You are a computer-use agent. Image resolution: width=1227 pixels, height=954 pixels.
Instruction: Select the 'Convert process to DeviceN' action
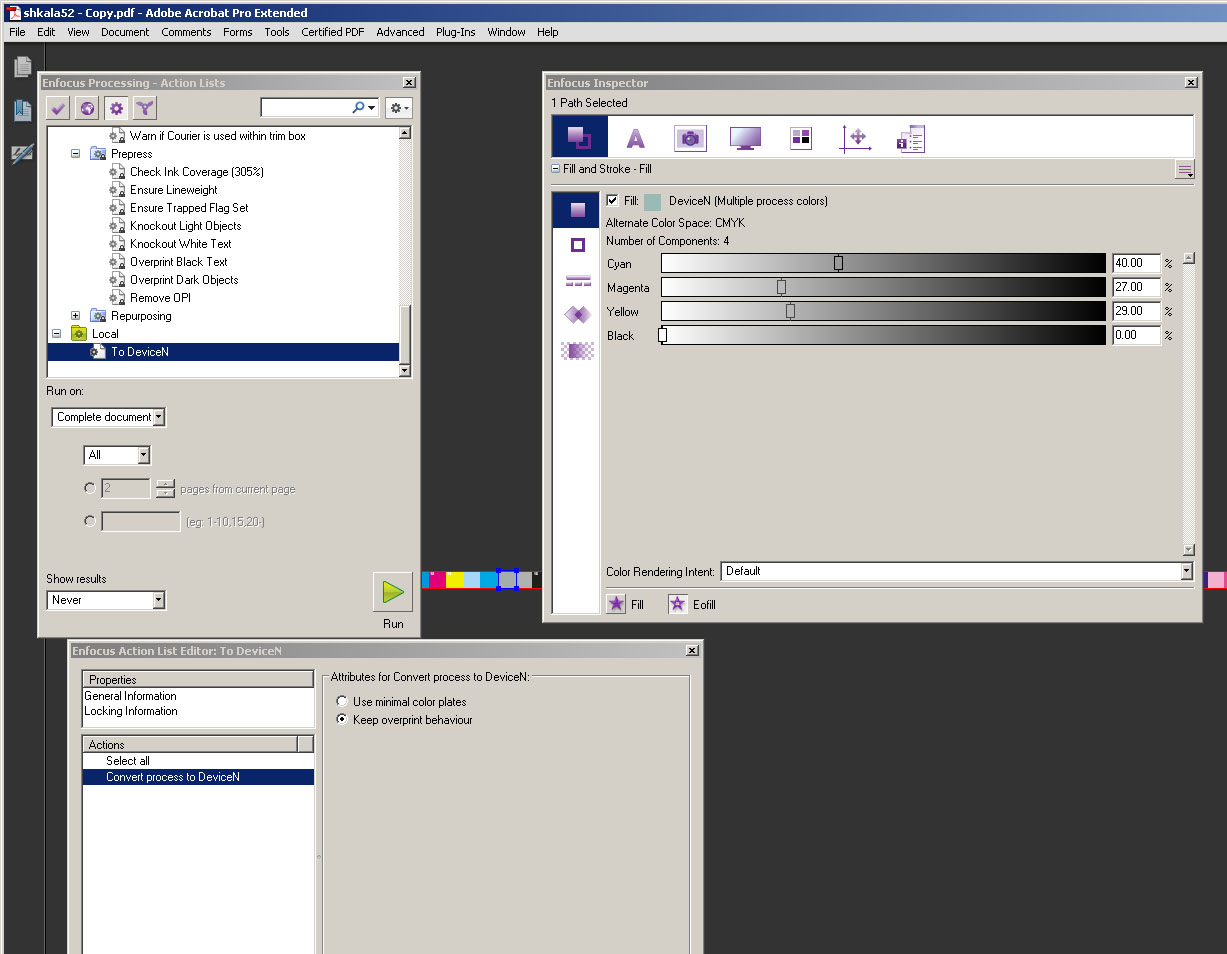tap(198, 777)
